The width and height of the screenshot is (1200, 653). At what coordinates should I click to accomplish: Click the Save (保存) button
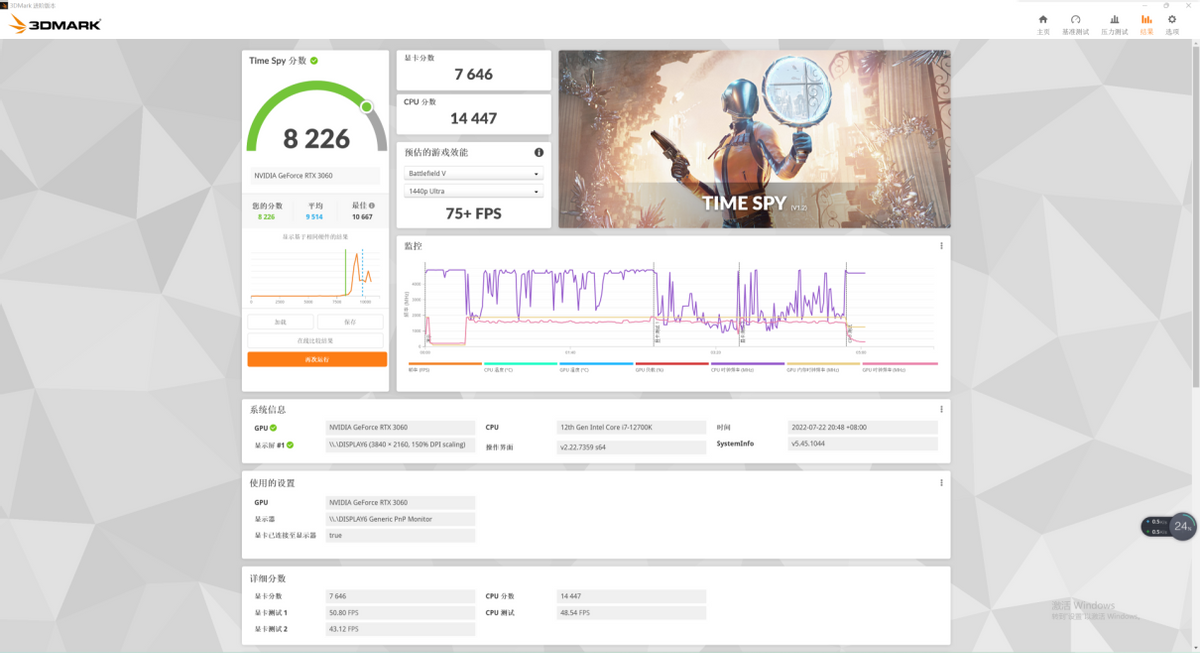click(350, 322)
